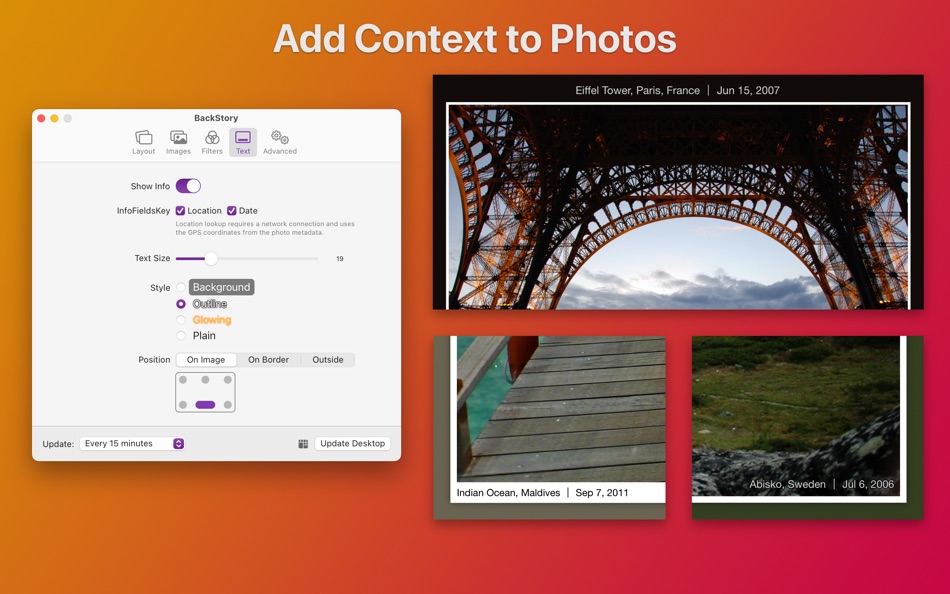The image size is (950, 594).
Task: Uncheck the Location checkbox
Action: pos(181,211)
